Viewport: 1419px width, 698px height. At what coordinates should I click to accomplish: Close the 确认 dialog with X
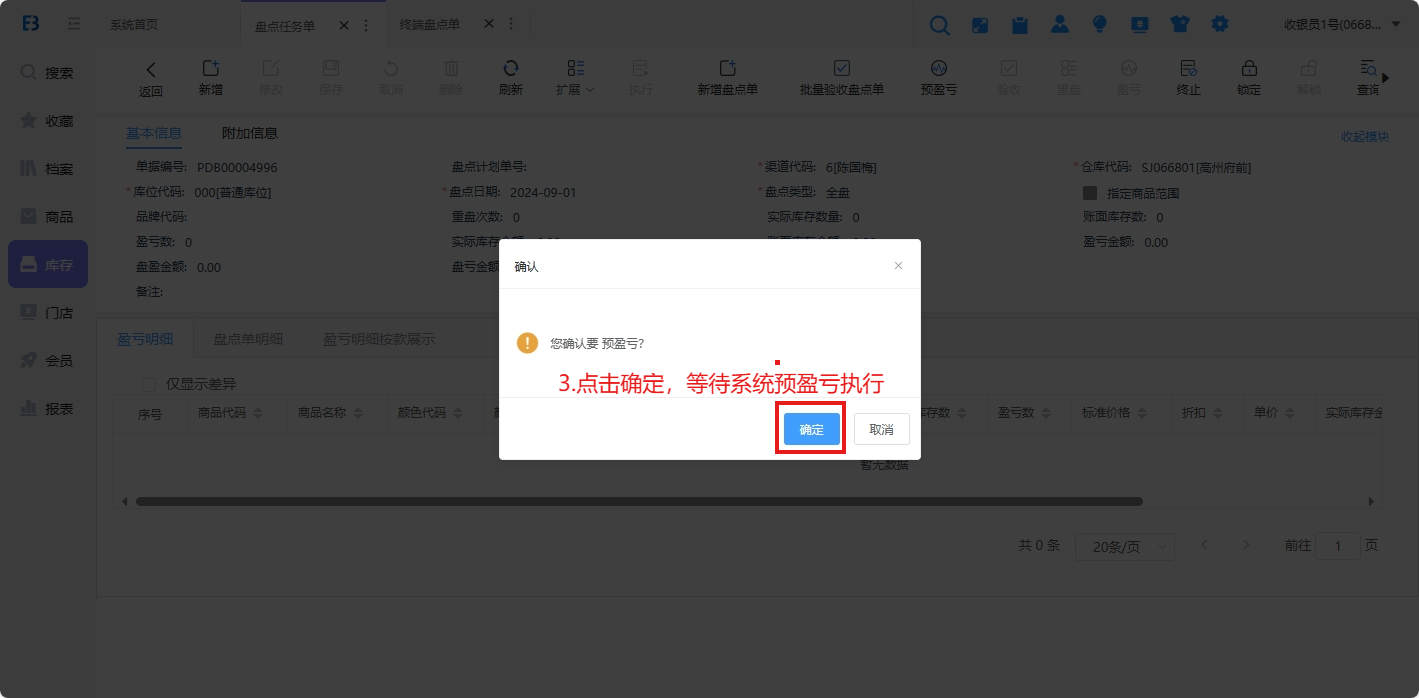(x=898, y=265)
